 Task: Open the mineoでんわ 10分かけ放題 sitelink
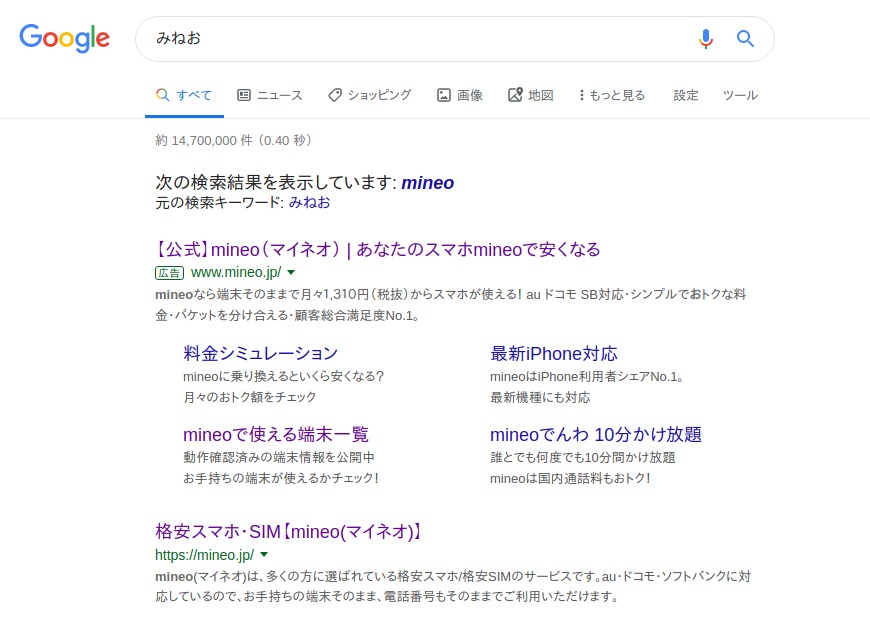[596, 434]
